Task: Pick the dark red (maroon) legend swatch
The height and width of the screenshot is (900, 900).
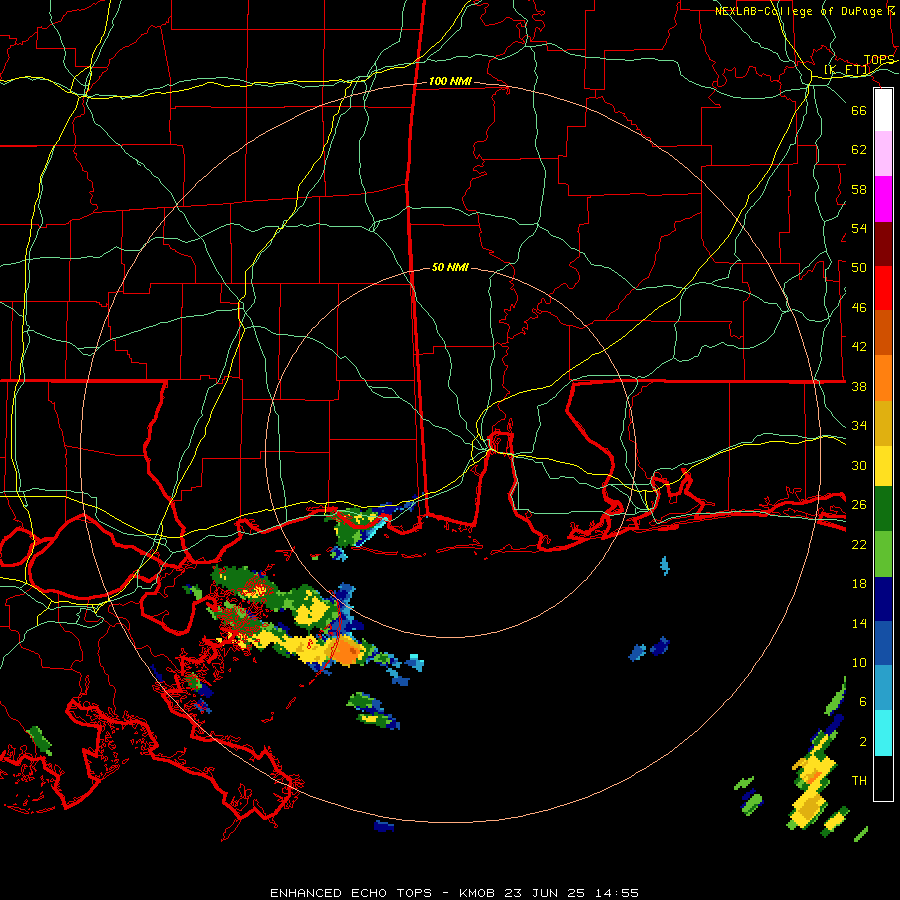Action: click(883, 244)
